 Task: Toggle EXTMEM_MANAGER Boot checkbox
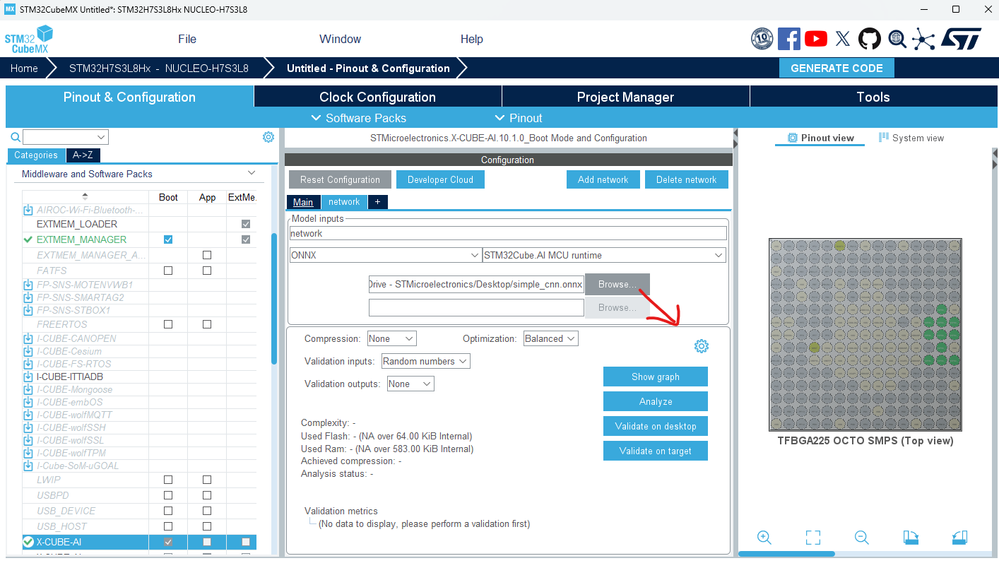168,239
